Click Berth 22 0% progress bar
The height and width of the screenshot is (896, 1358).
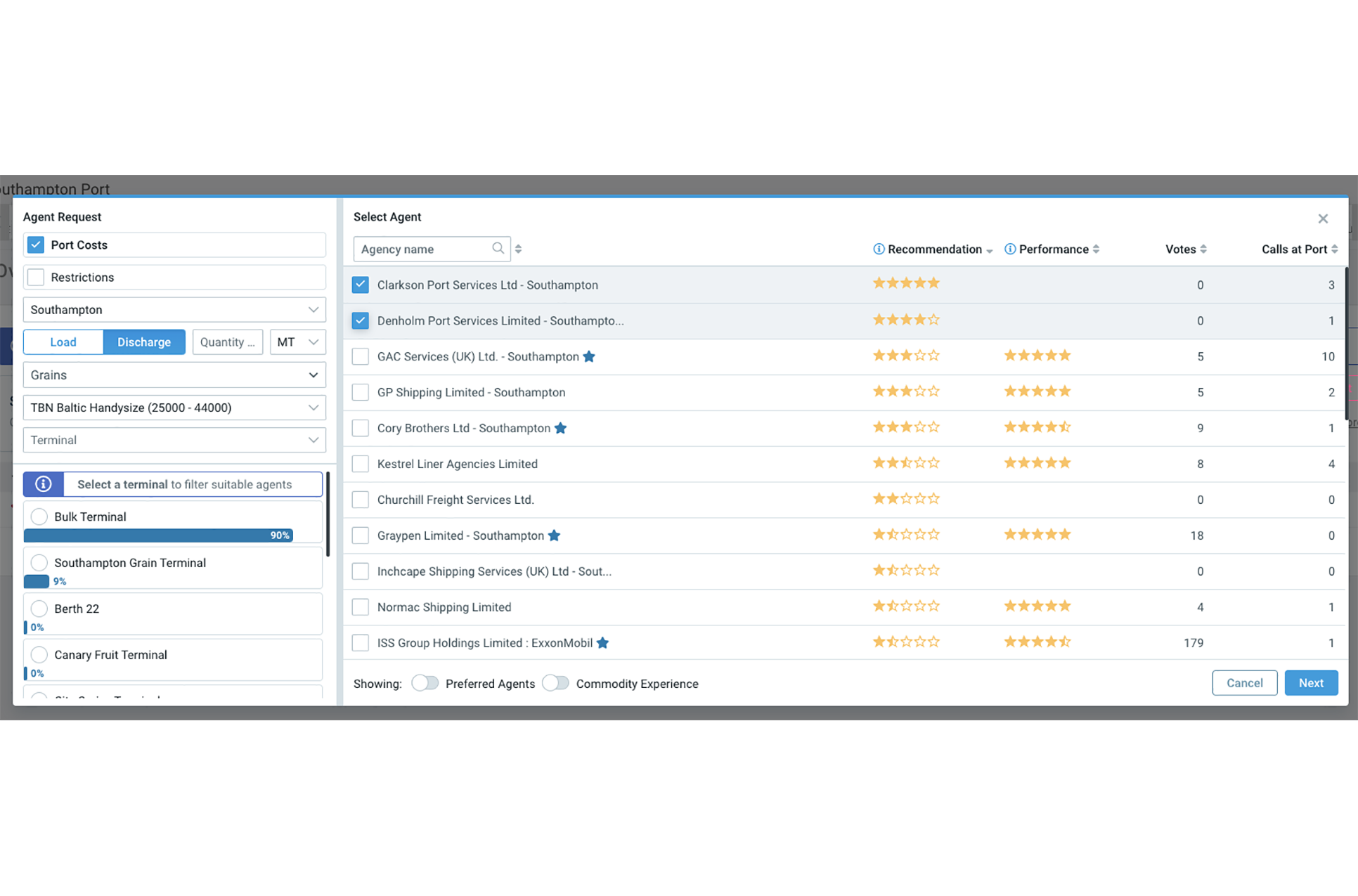pos(25,628)
